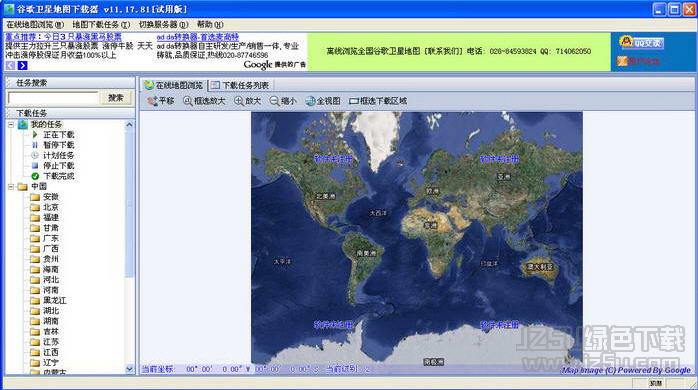This screenshot has height=390, width=698.
Task: Activate the 框选放大 box zoom tool
Action: 204,101
